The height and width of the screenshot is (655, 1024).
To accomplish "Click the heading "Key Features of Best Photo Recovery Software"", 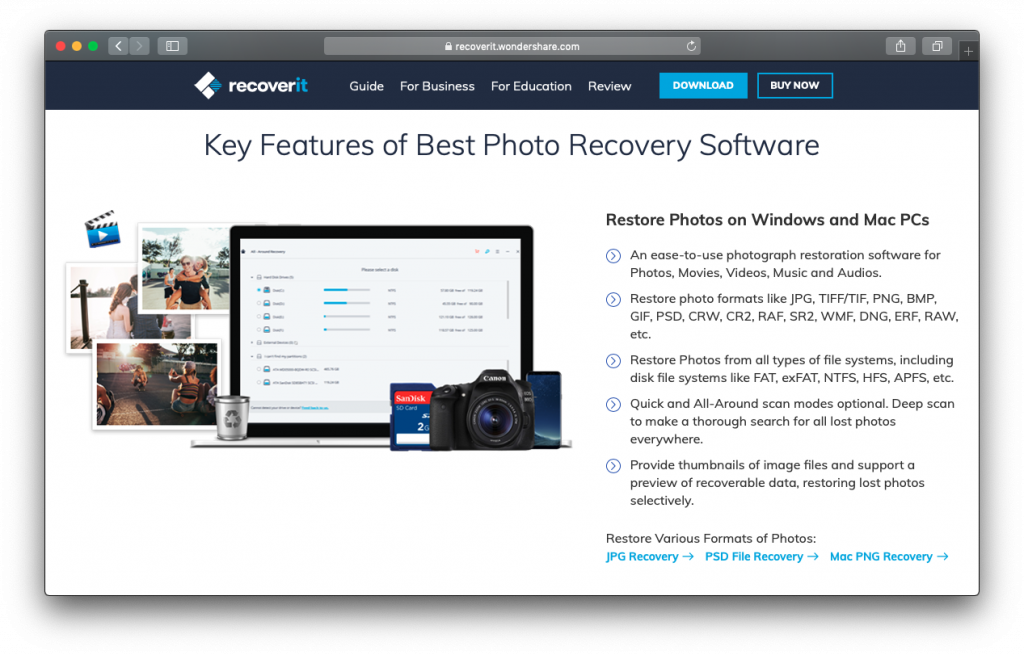I will click(x=511, y=145).
